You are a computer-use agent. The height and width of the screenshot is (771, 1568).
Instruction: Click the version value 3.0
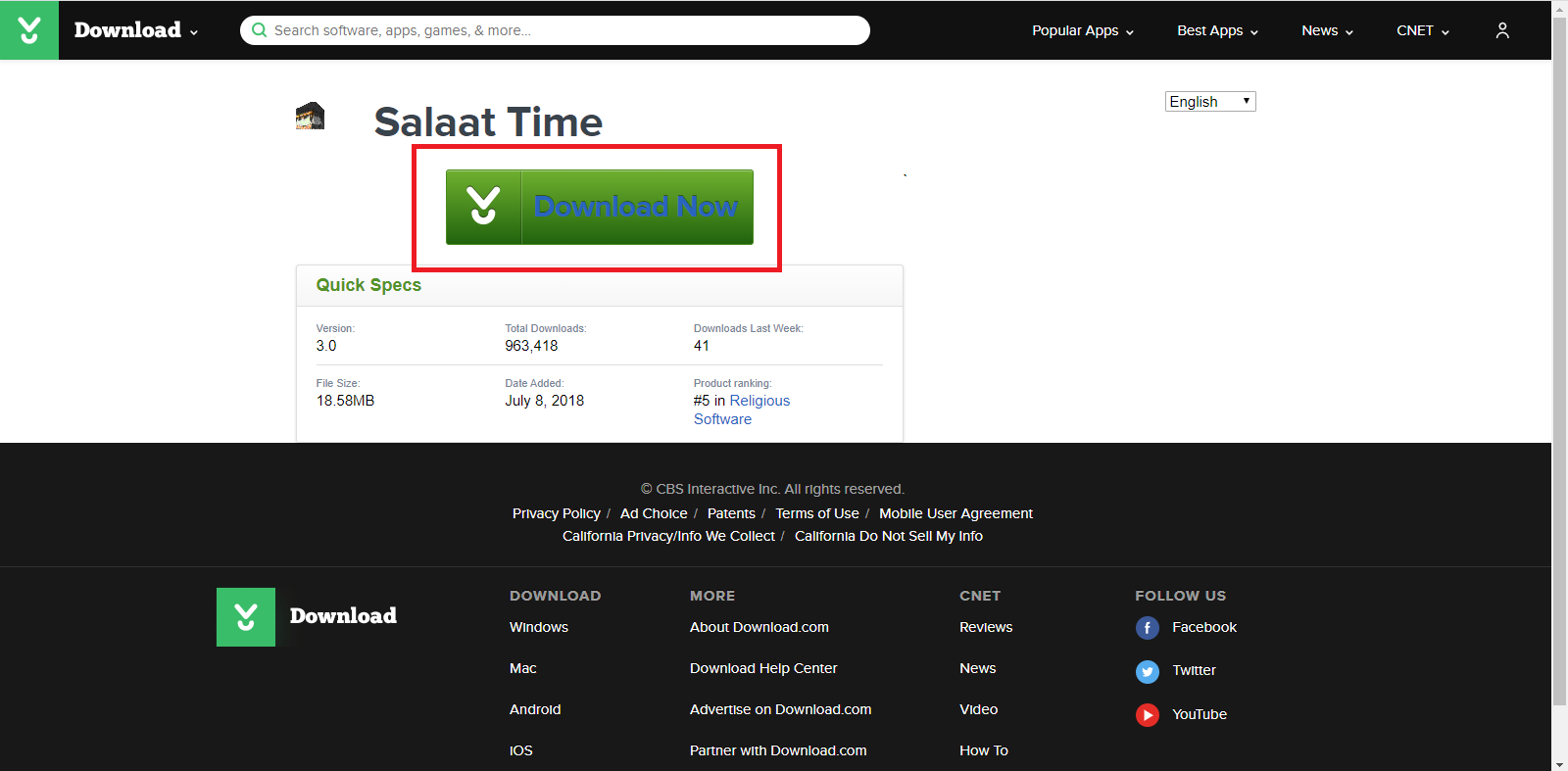point(326,346)
